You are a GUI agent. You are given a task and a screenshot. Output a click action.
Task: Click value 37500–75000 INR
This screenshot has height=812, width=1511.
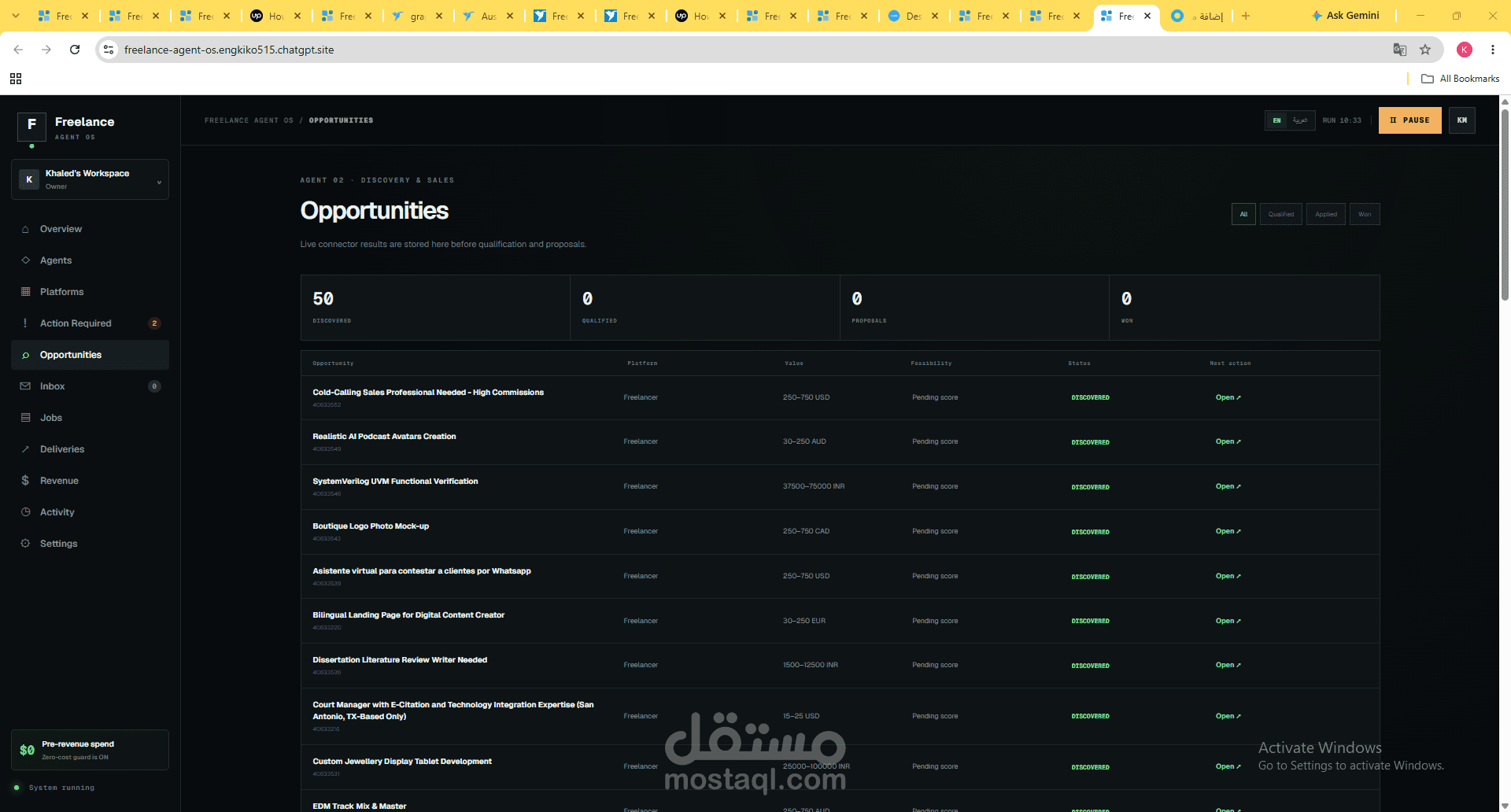point(814,486)
